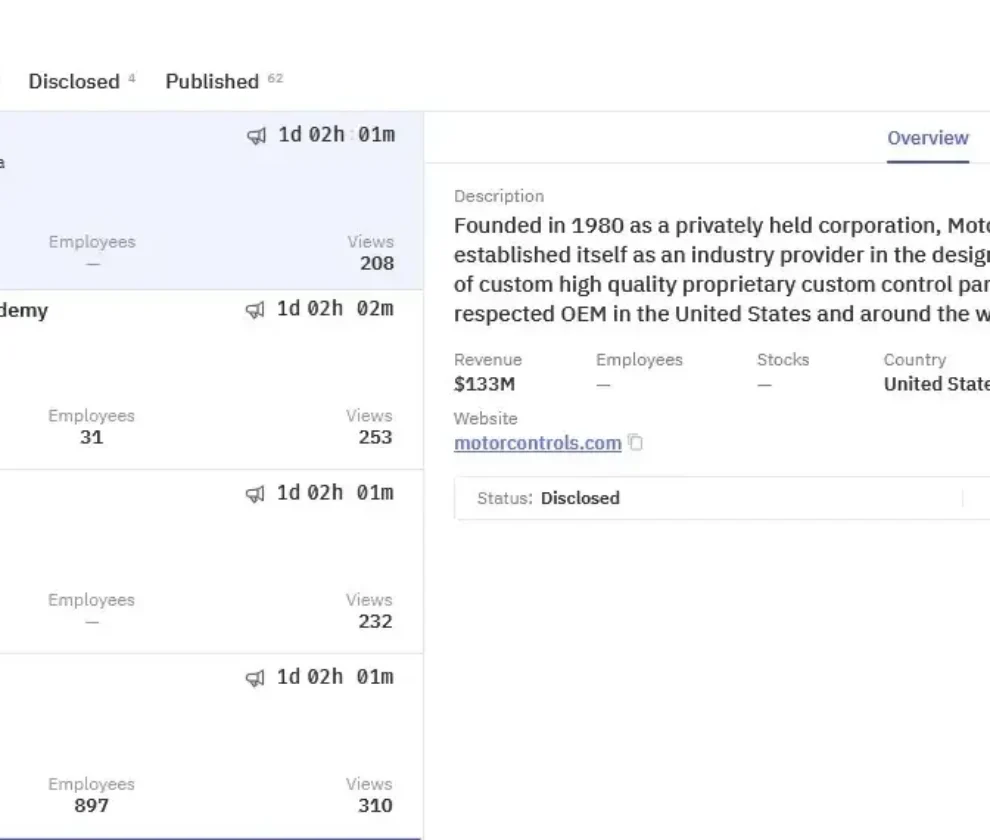
Task: Click the megaphone icon beside the 02m countdown
Action: coord(257,310)
